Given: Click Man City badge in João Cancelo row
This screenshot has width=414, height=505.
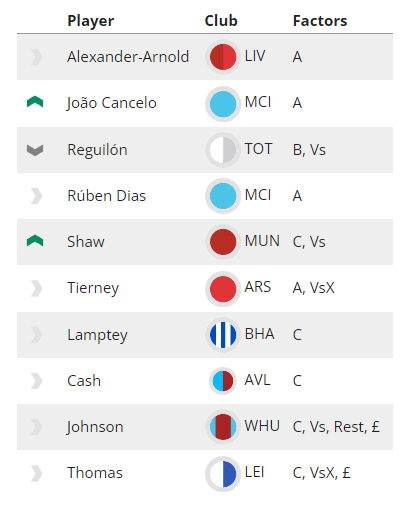Looking at the screenshot, I should pos(223,104).
